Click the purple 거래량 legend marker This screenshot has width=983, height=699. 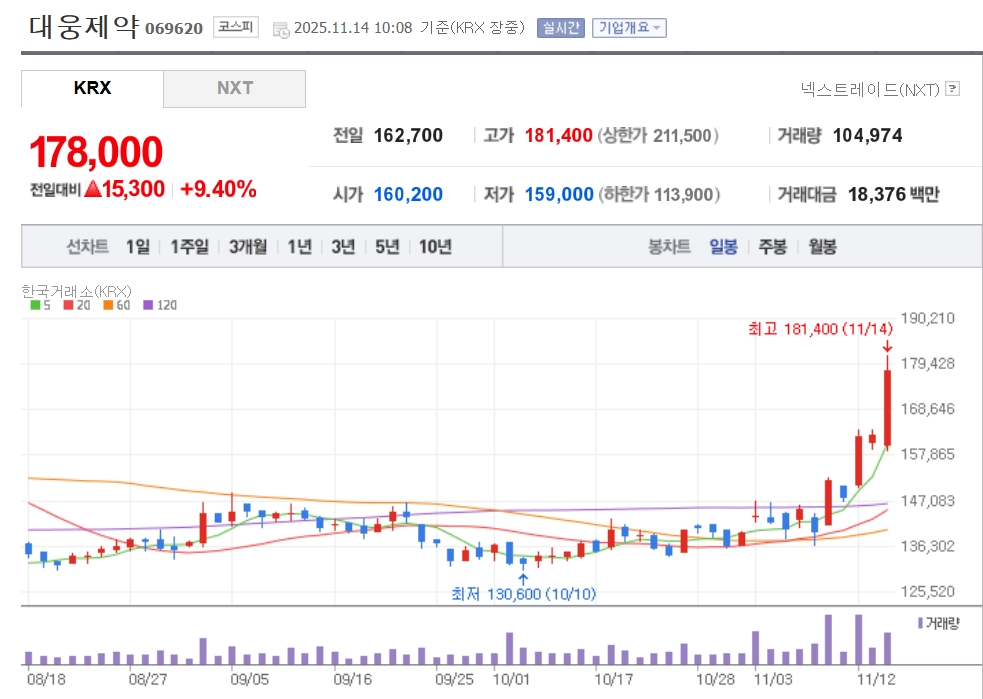[x=920, y=623]
